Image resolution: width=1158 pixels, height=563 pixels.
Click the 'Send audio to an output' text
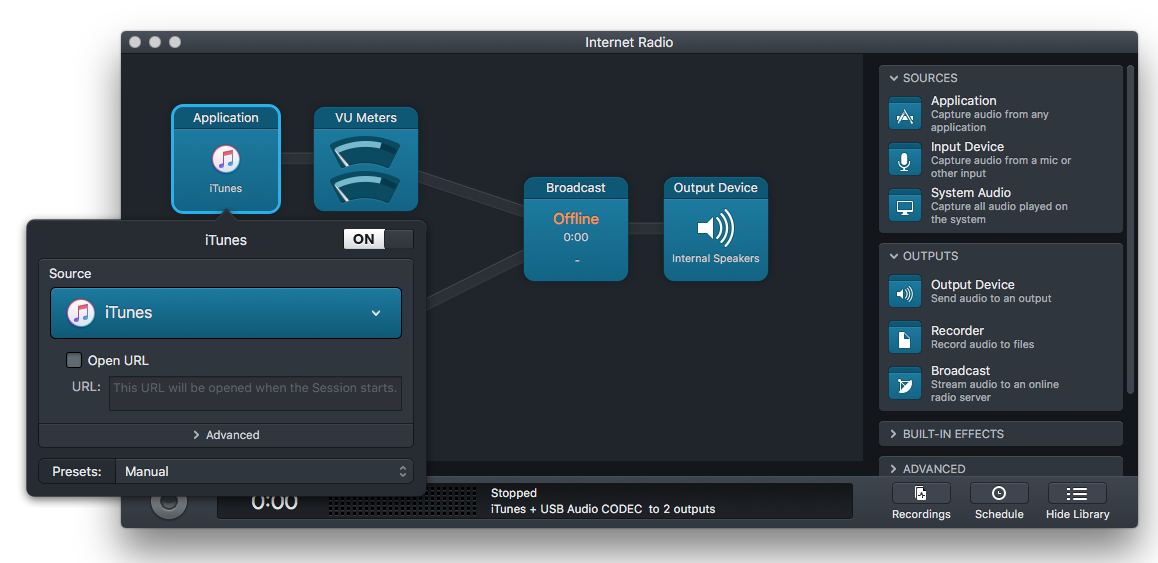point(991,298)
